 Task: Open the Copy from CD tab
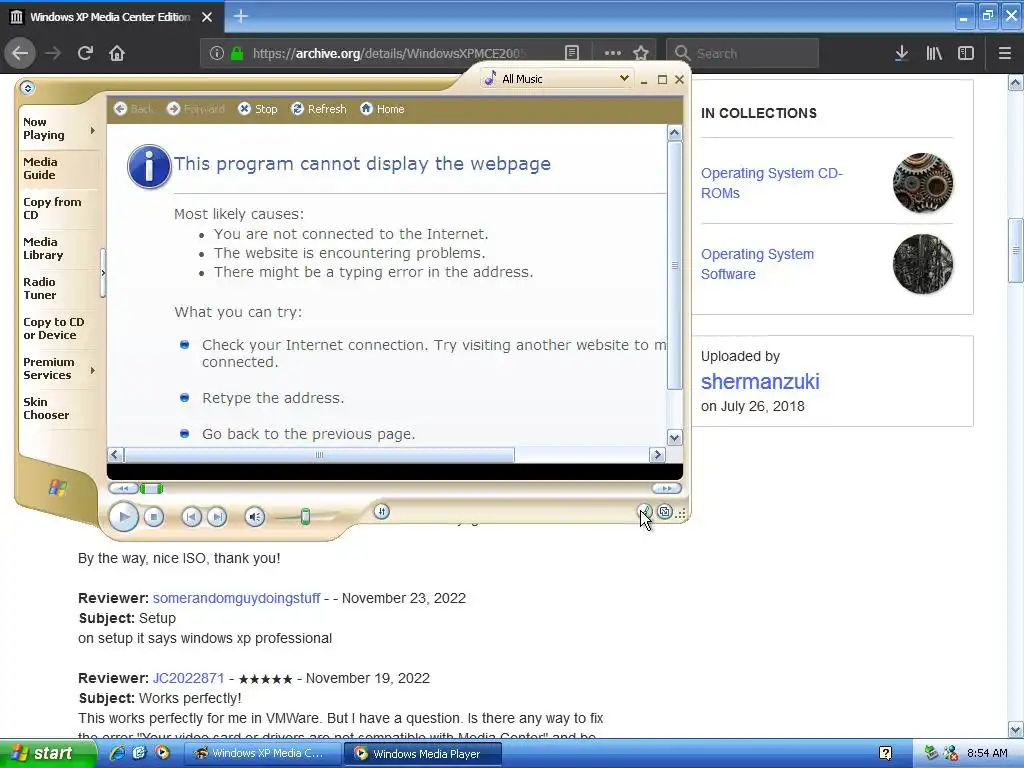tap(57, 208)
